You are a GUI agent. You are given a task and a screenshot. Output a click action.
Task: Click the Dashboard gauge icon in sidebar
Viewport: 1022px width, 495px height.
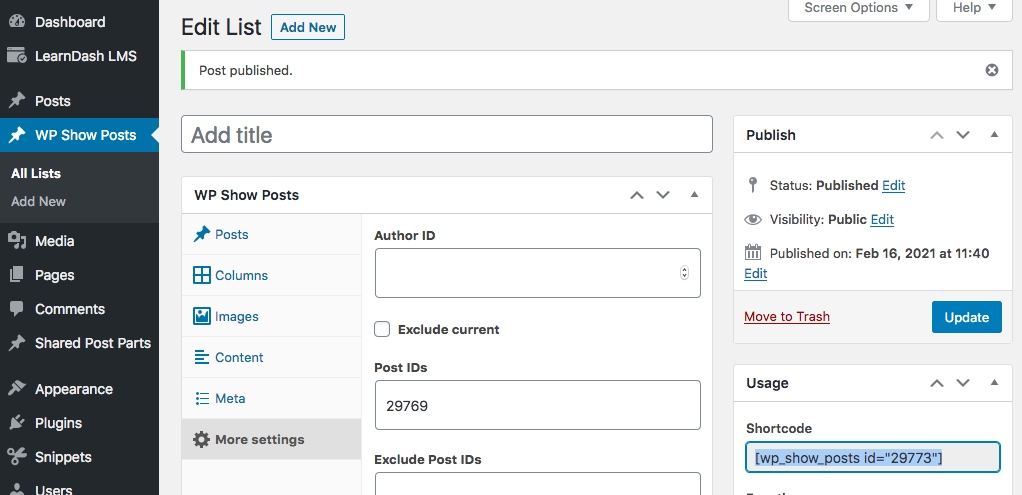(x=17, y=22)
